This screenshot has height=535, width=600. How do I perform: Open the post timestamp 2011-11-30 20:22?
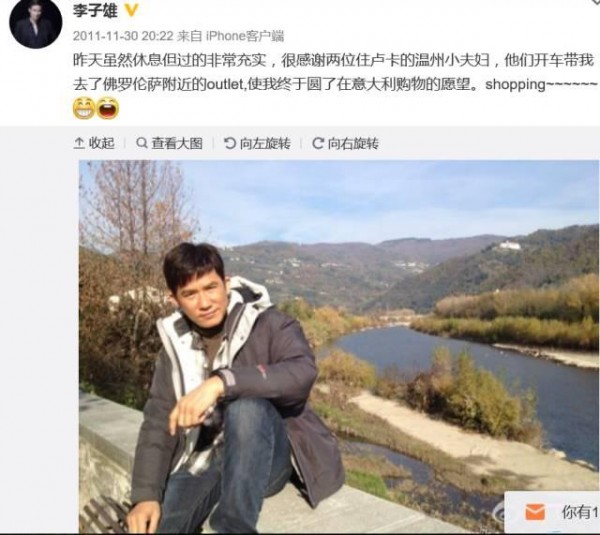point(123,36)
